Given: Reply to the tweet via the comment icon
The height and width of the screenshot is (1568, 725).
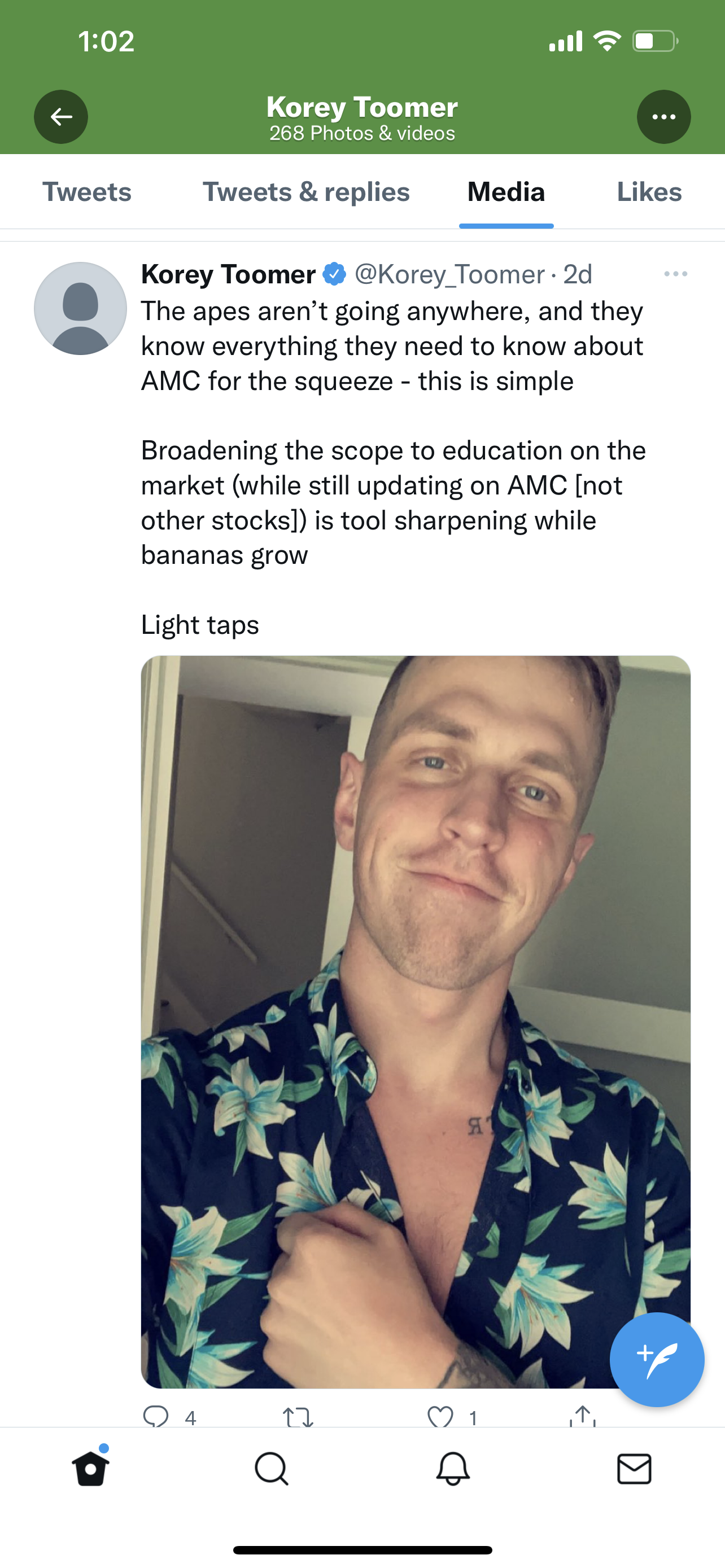Looking at the screenshot, I should coord(156,1417).
